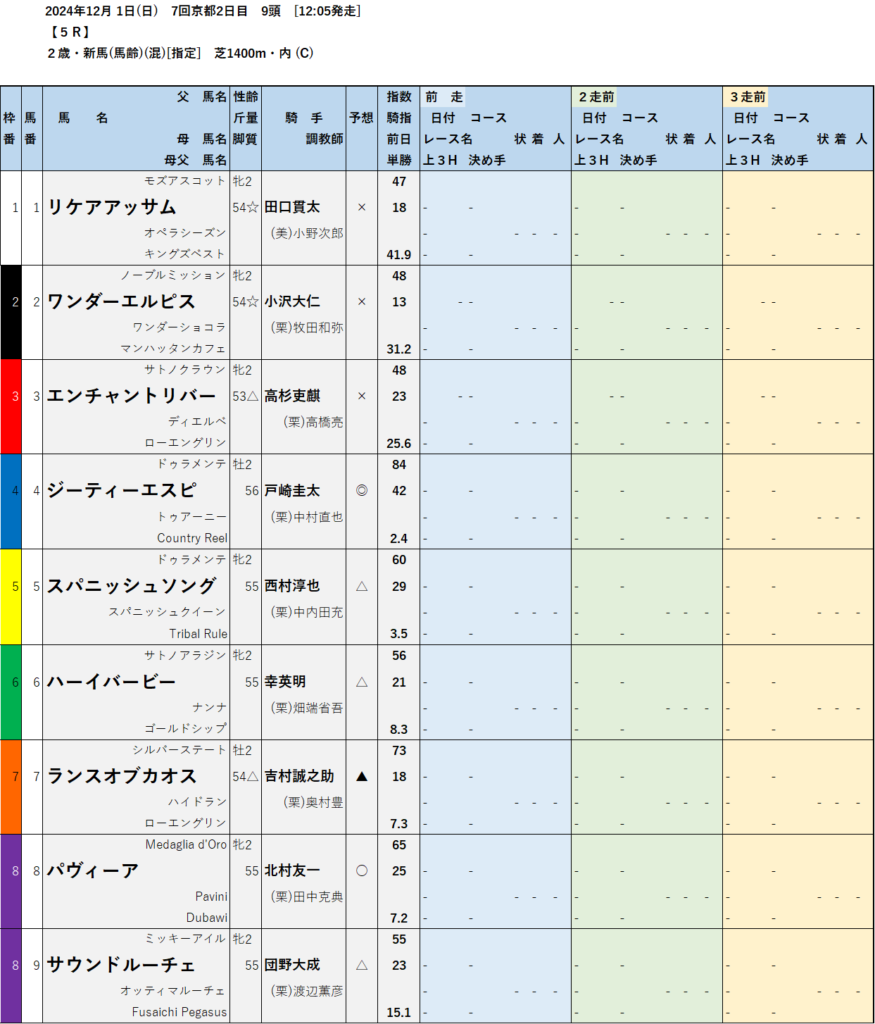Viewport: 875px width, 1024px height.
Task: Click the △ prediction mark for スパニッシュソング
Action: tap(362, 586)
